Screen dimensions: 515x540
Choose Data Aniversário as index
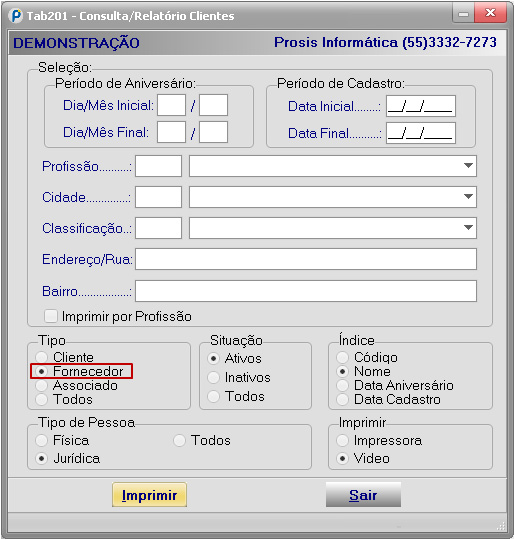(342, 385)
